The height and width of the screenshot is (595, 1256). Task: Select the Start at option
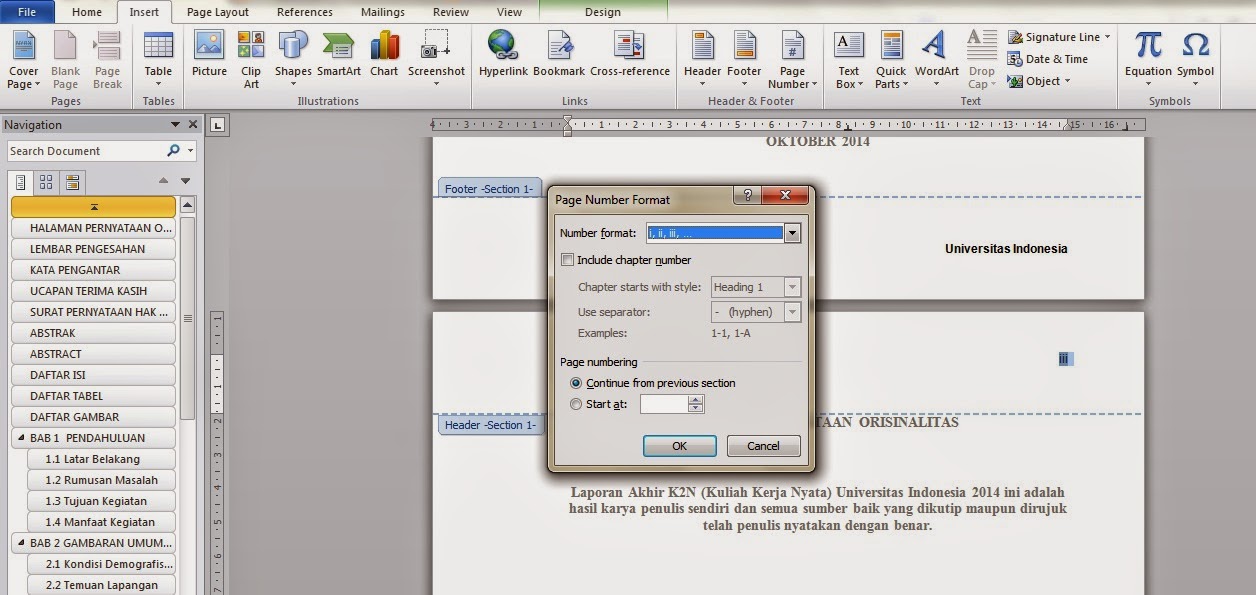[x=576, y=404]
